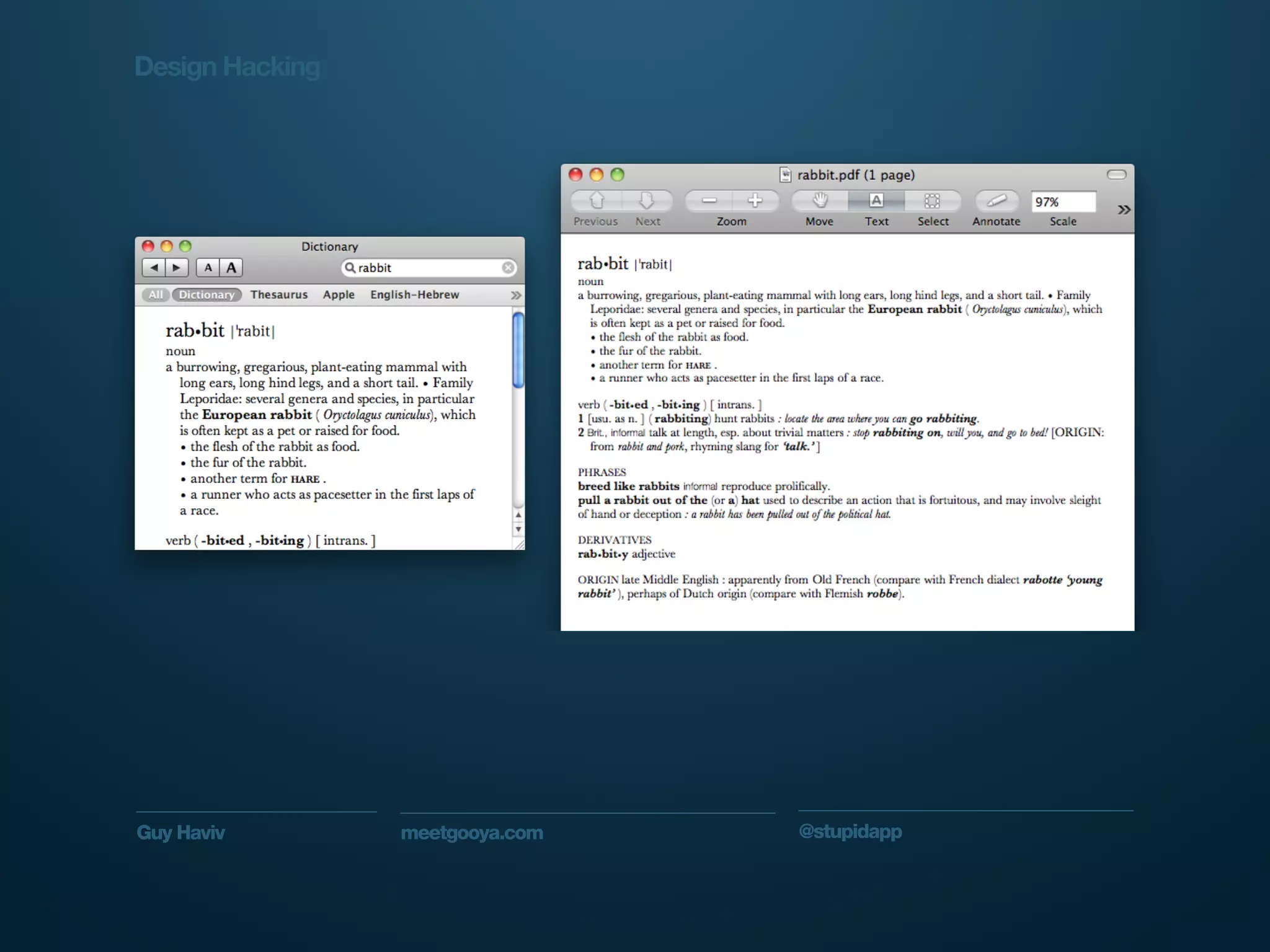Increase Dictionary font size with large A
The height and width of the screenshot is (952, 1270).
[231, 268]
